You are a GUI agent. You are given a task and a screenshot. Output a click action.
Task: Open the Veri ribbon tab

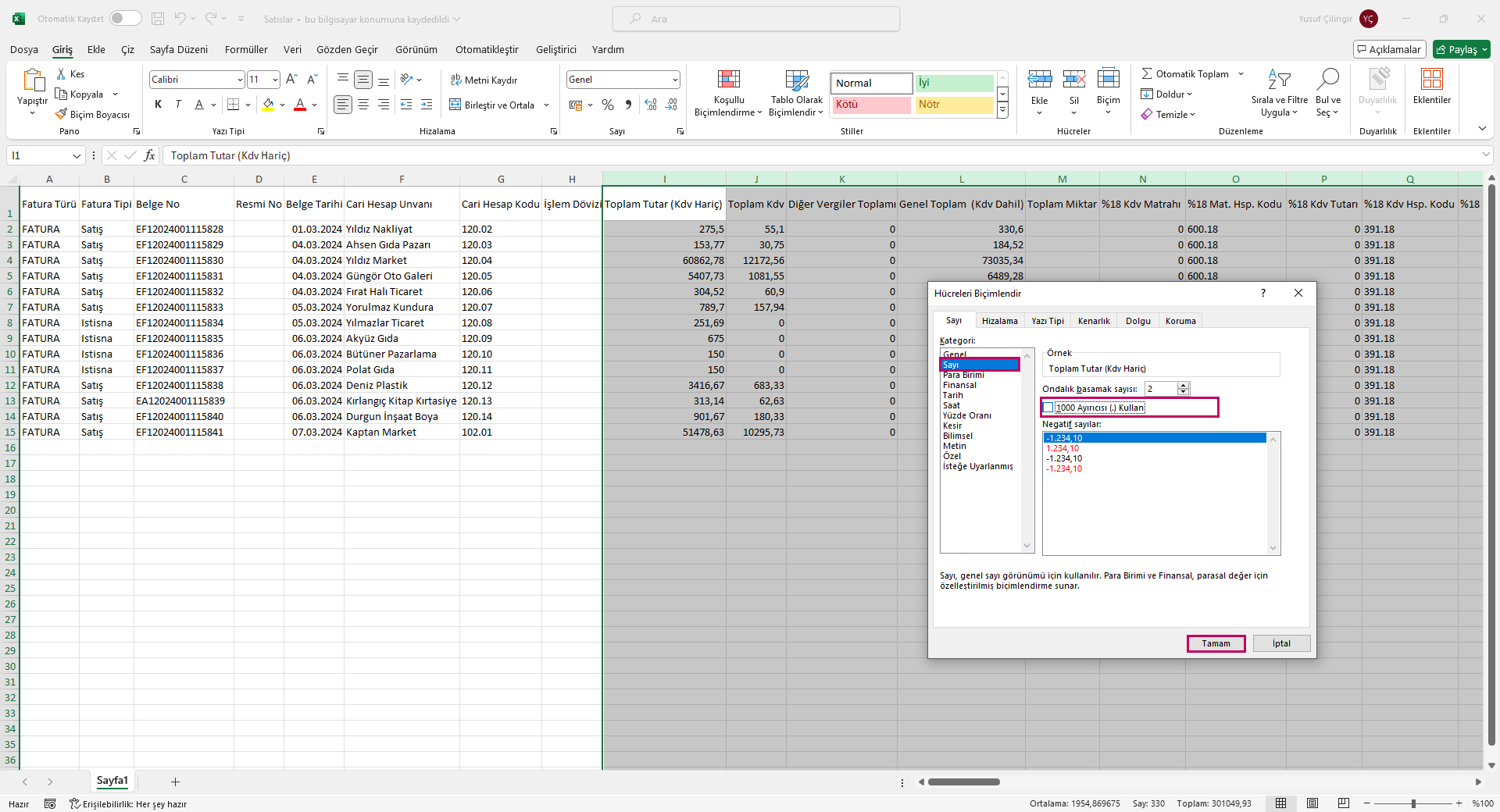point(292,49)
